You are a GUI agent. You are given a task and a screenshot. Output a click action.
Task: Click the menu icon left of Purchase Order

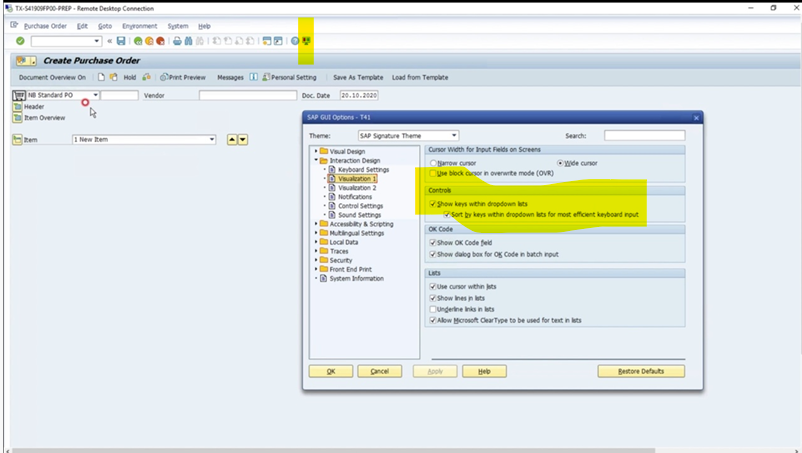[14, 25]
